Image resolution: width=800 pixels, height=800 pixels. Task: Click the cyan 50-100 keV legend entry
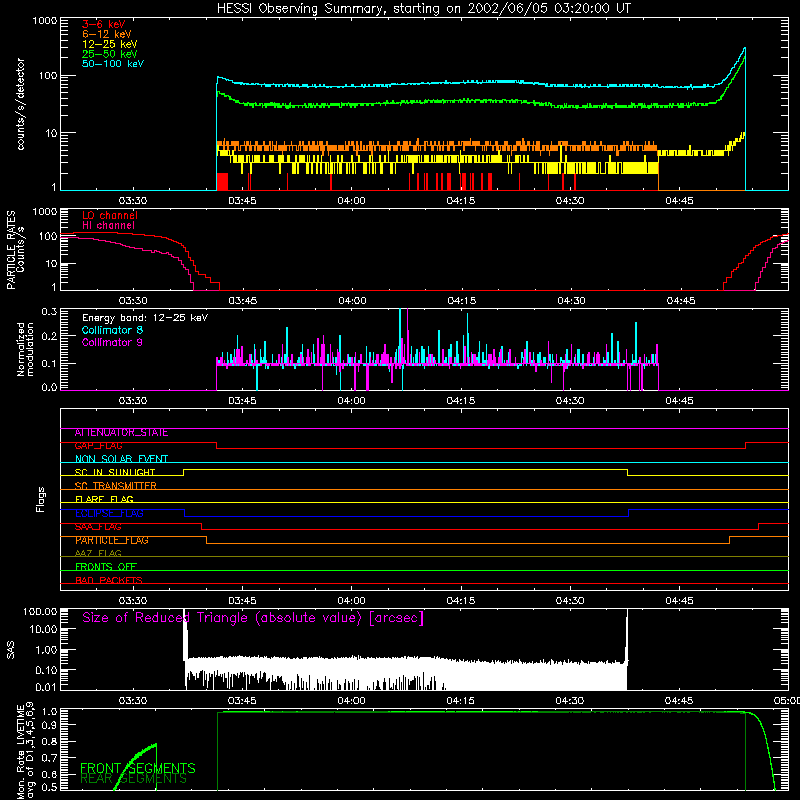(113, 64)
